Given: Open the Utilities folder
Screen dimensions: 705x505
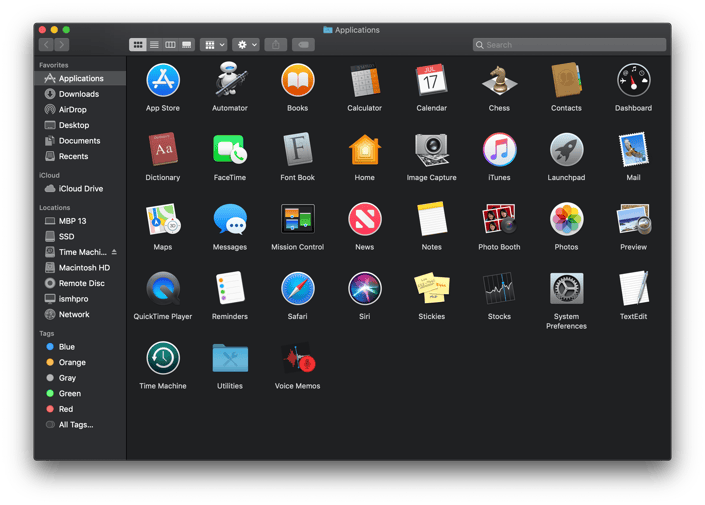Looking at the screenshot, I should point(230,358).
